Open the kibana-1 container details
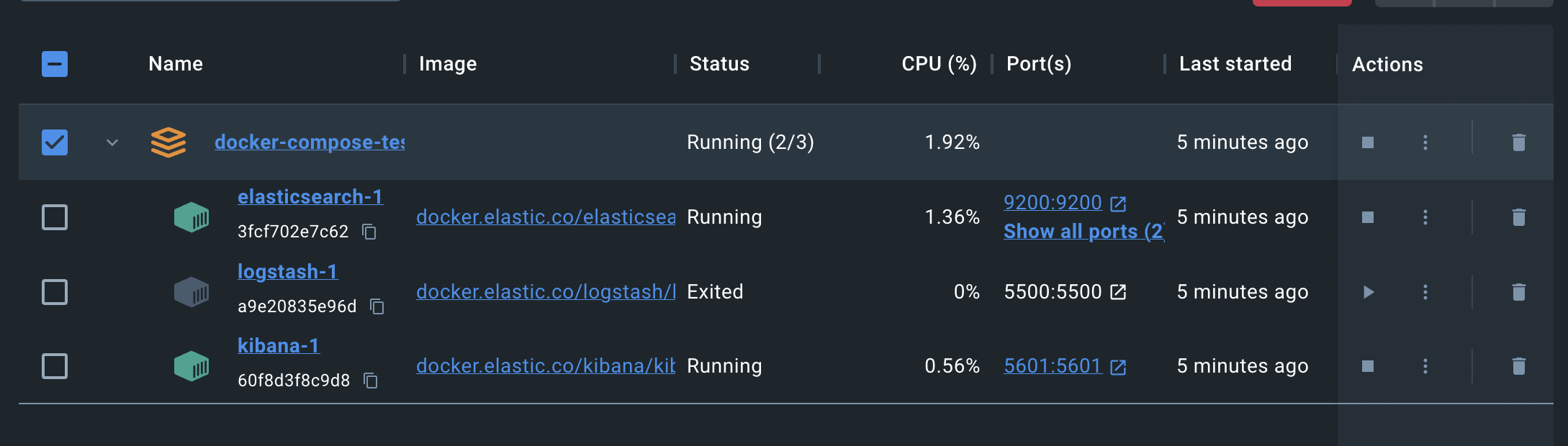The height and width of the screenshot is (446, 1568). point(278,346)
